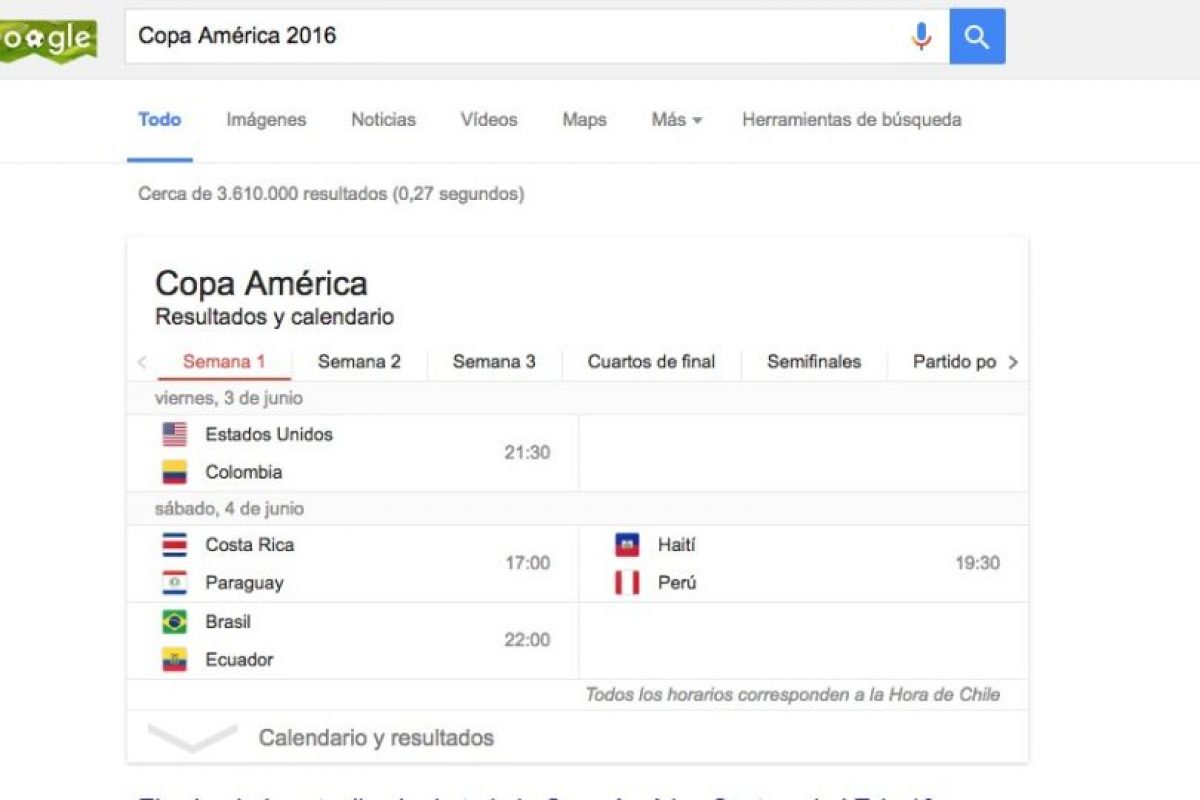The width and height of the screenshot is (1200, 800).
Task: Open the Cuartos de final tab
Action: tap(651, 362)
